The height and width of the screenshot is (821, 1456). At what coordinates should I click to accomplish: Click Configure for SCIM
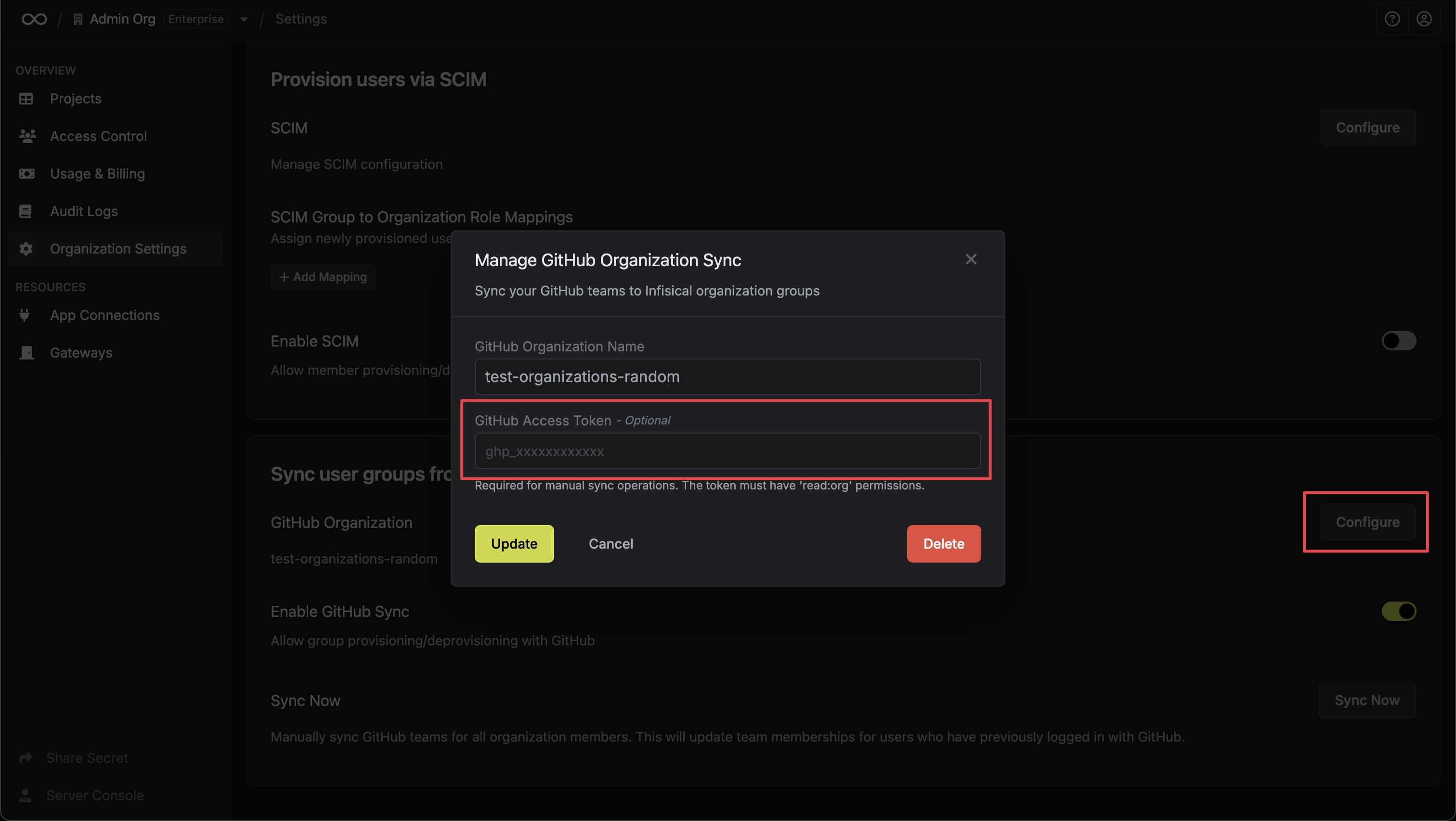click(1367, 128)
